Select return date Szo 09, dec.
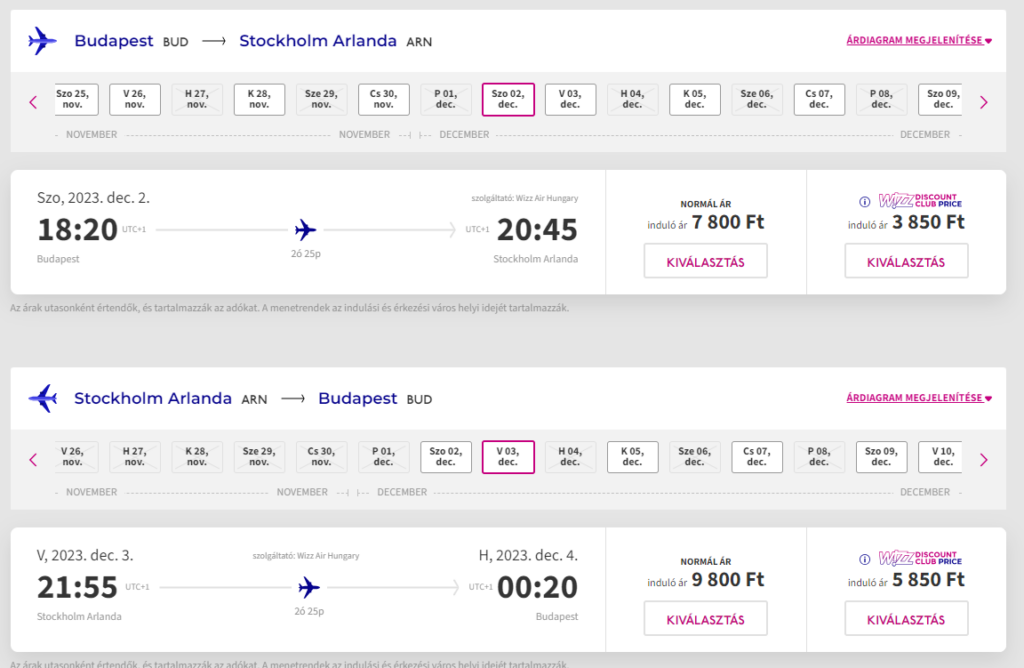This screenshot has height=668, width=1024. coord(881,457)
